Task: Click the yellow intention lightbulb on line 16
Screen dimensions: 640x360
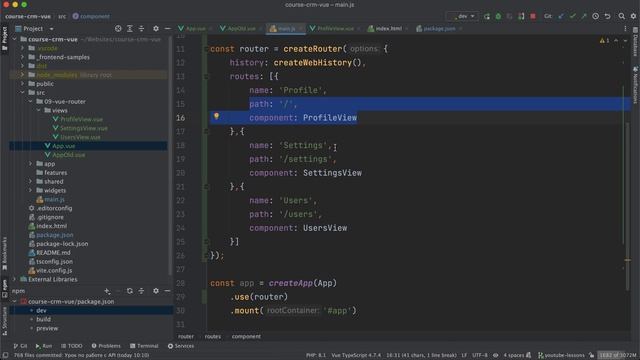Action: click(x=216, y=116)
